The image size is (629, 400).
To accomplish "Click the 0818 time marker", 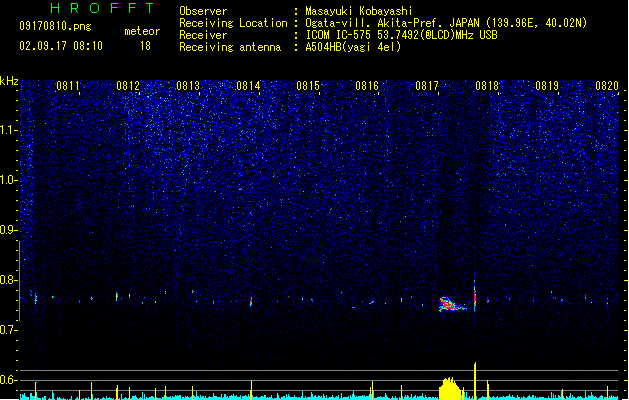I will (487, 86).
